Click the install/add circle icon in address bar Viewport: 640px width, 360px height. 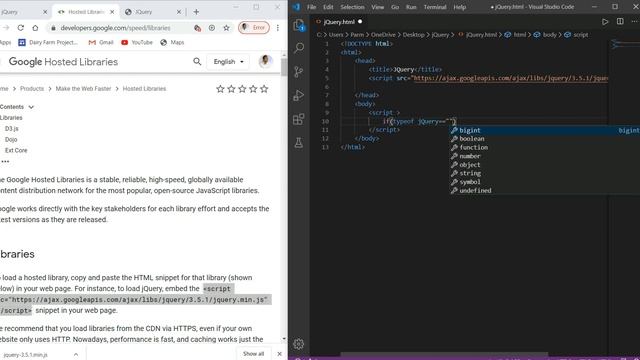pos(212,28)
